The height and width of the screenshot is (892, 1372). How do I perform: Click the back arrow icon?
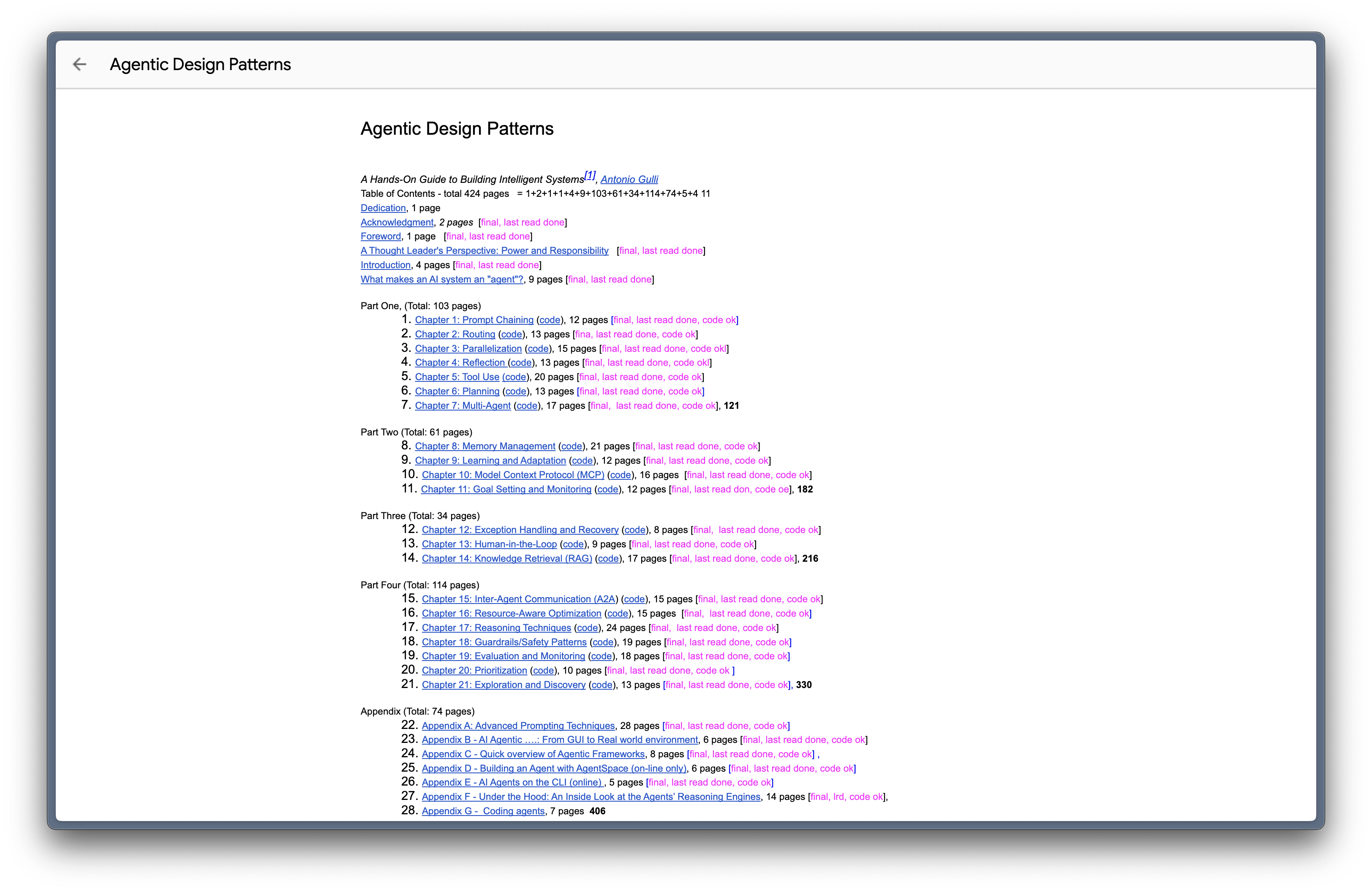coord(79,65)
